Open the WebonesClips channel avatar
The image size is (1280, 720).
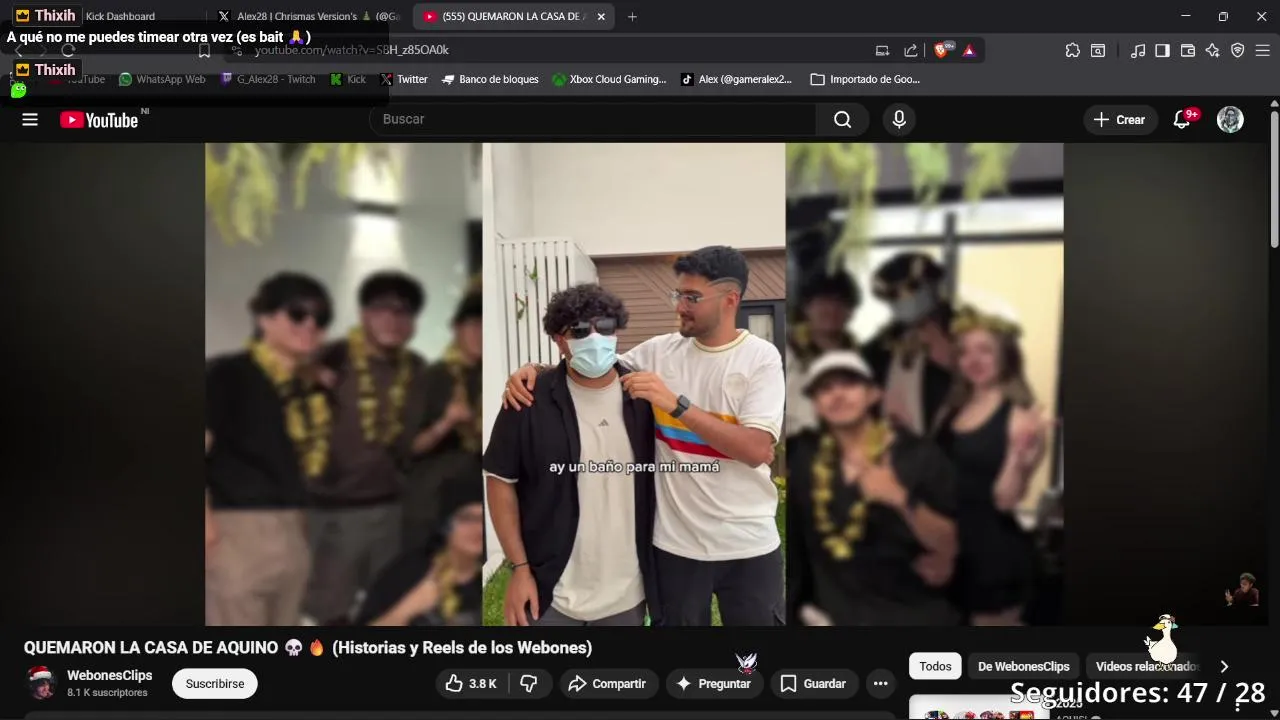click(41, 683)
